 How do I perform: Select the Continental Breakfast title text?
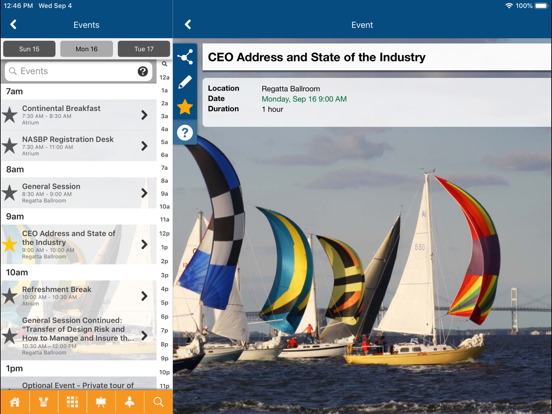61,108
